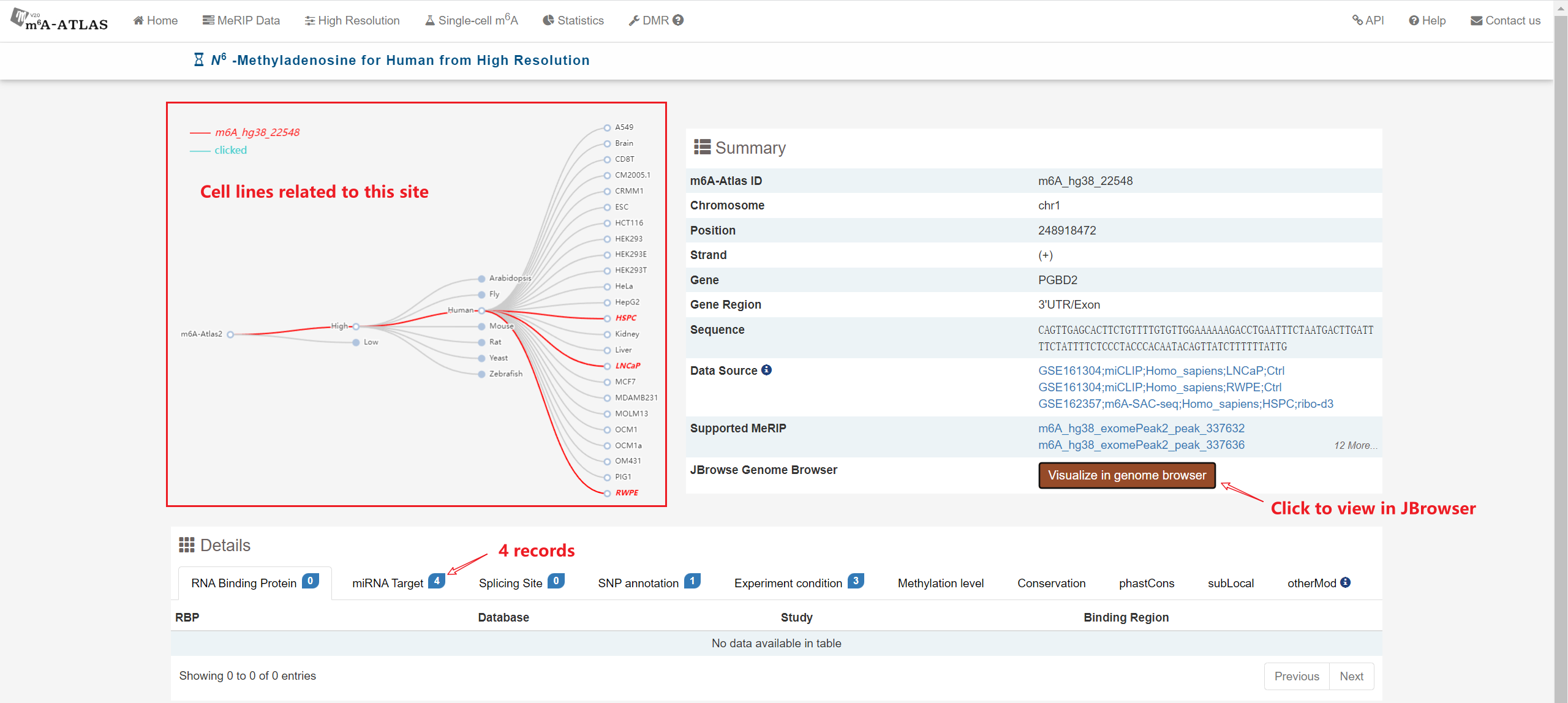Open m6A_hg38_exomePeak2_peak_337636 link

(x=1141, y=445)
